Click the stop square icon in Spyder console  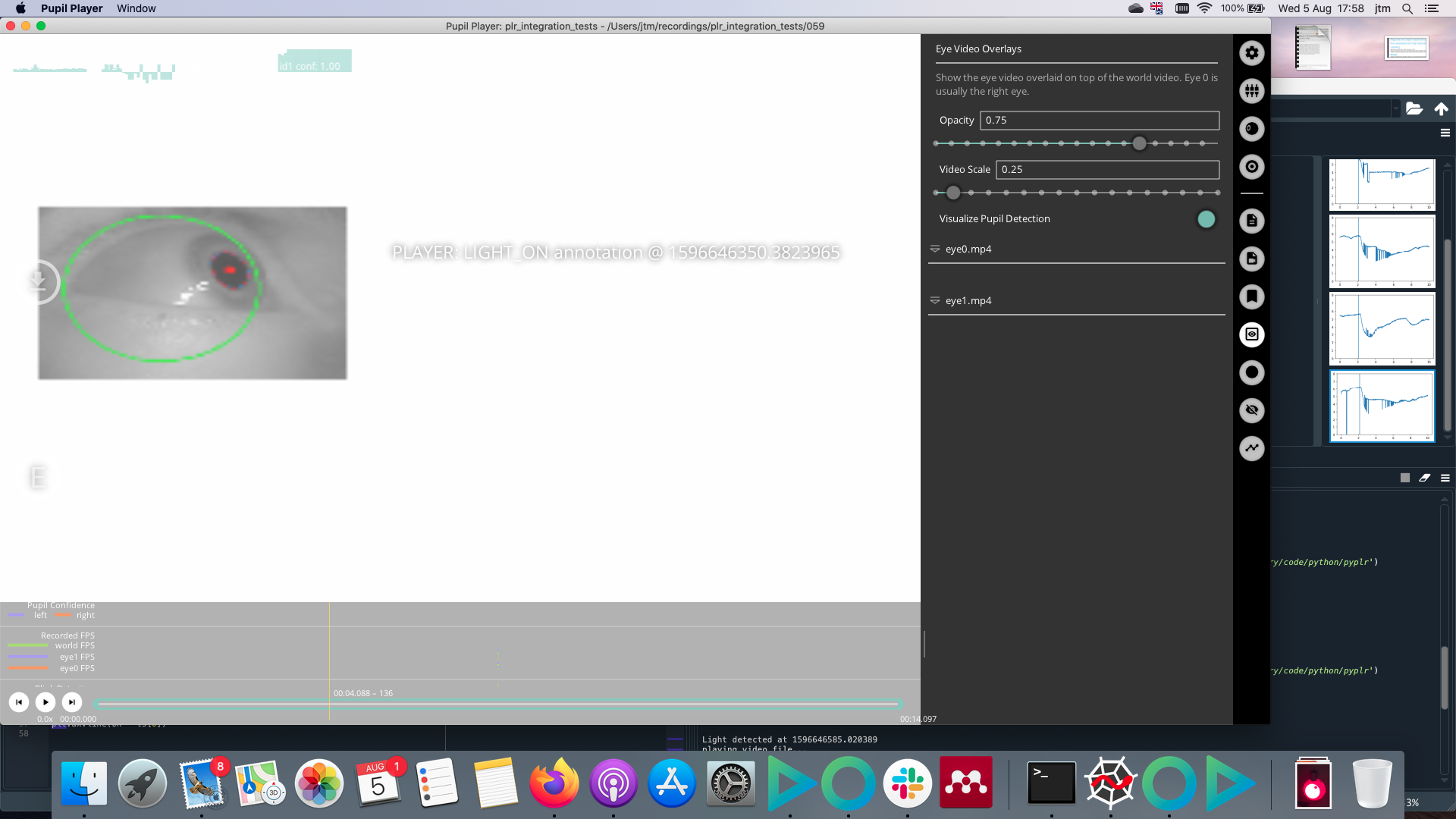click(x=1405, y=478)
